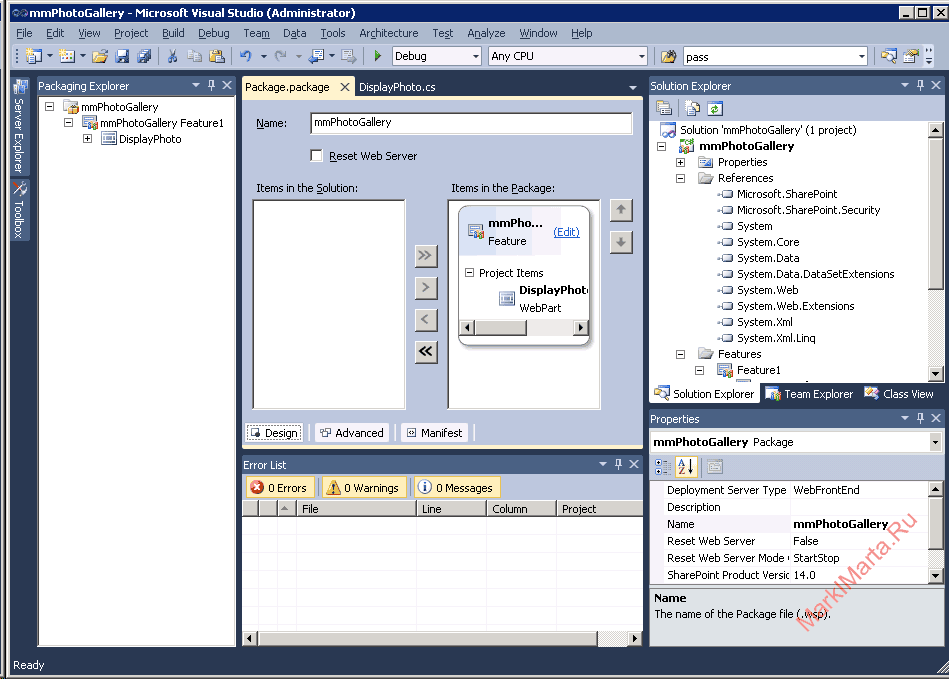Image resolution: width=949 pixels, height=679 pixels.
Task: Click the Paste clipboard icon
Action: click(217, 56)
